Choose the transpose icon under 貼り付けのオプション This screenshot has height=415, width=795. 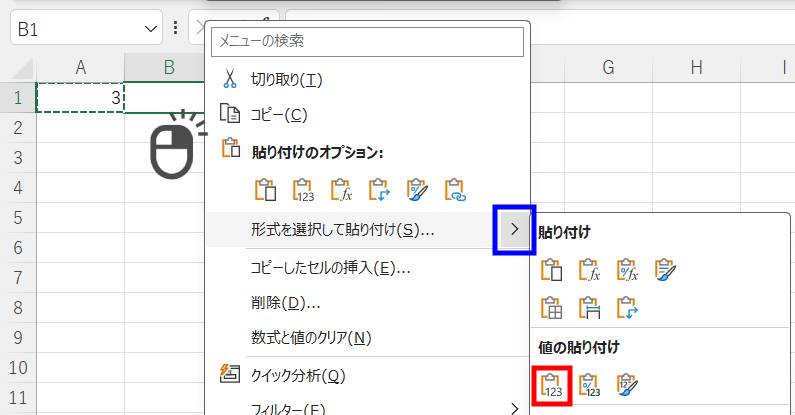(379, 190)
